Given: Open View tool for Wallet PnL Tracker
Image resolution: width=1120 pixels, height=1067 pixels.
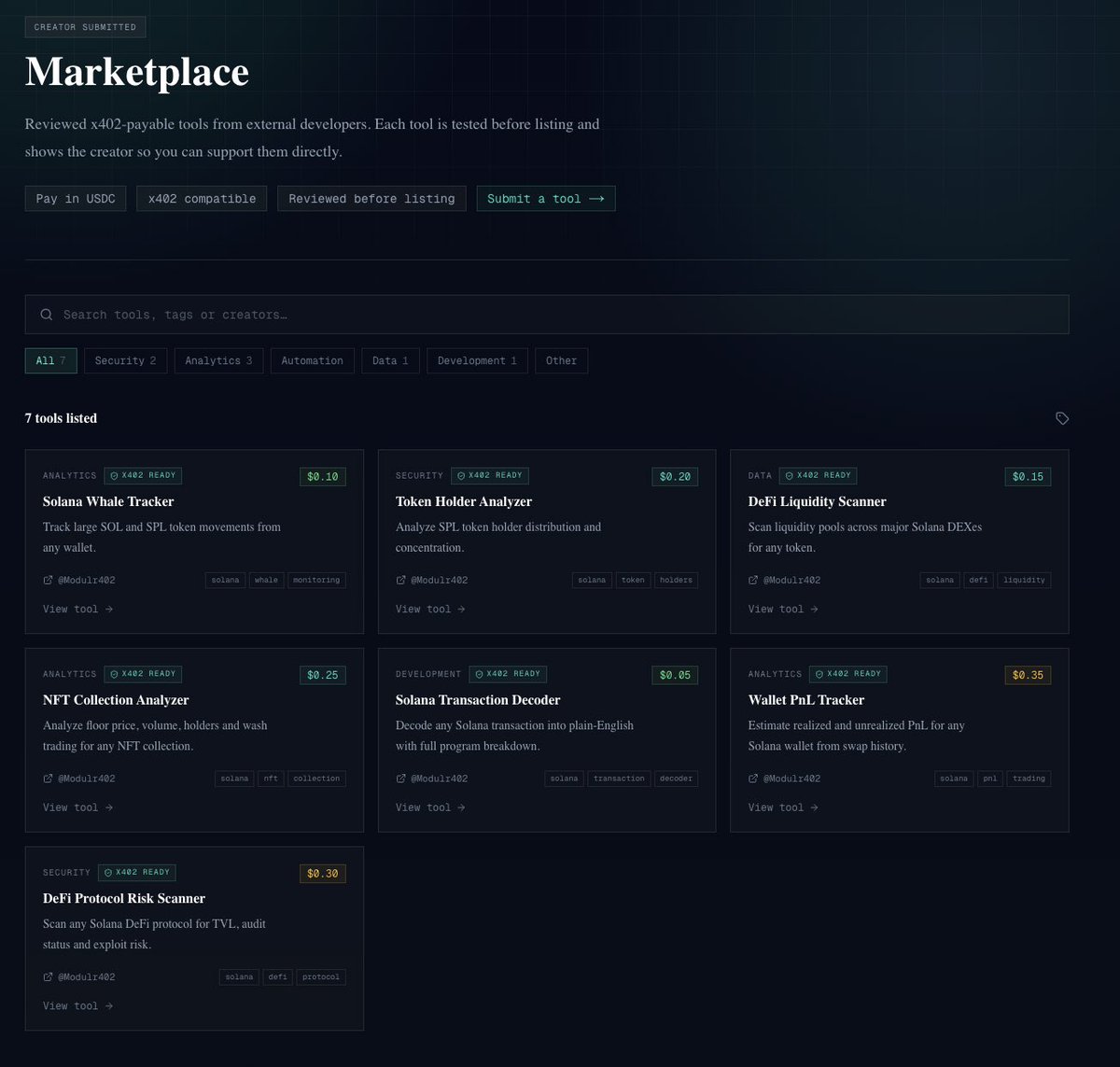Looking at the screenshot, I should click(783, 807).
